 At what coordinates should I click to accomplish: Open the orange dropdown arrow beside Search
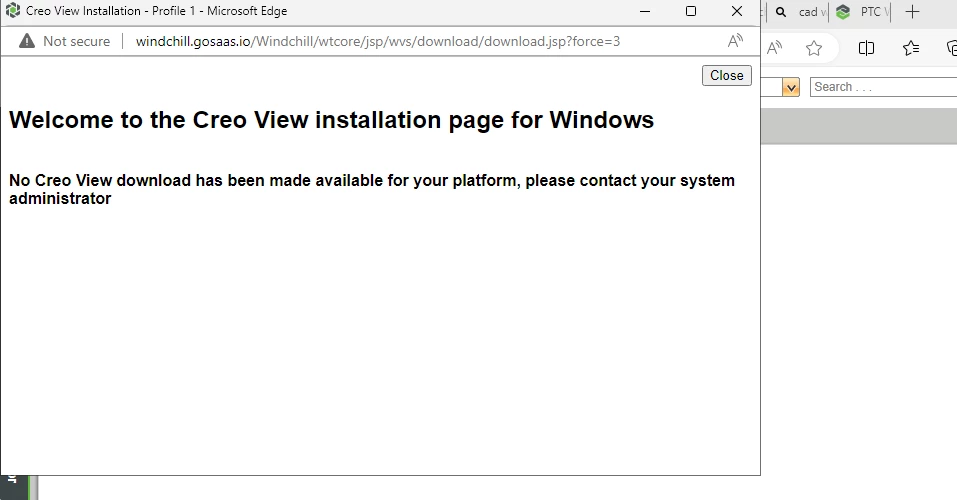(x=791, y=87)
